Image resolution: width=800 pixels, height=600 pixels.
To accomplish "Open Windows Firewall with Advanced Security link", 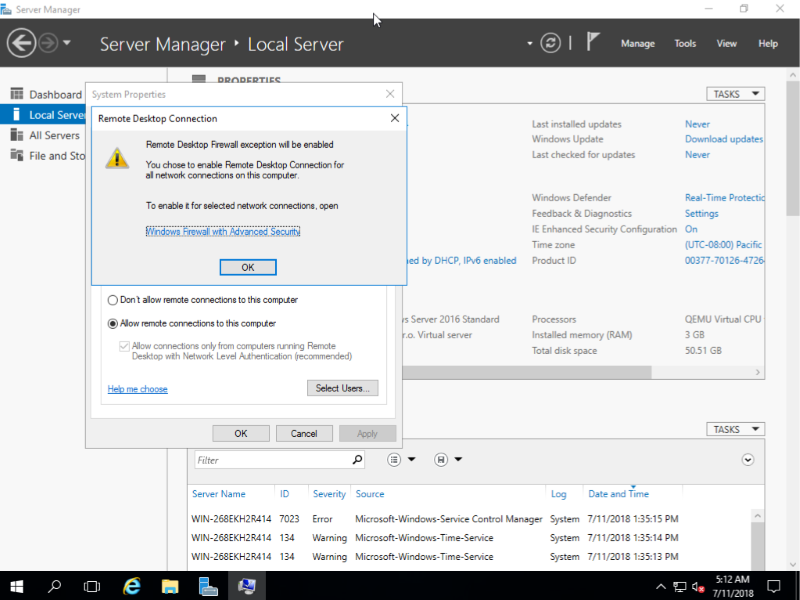I will [223, 232].
